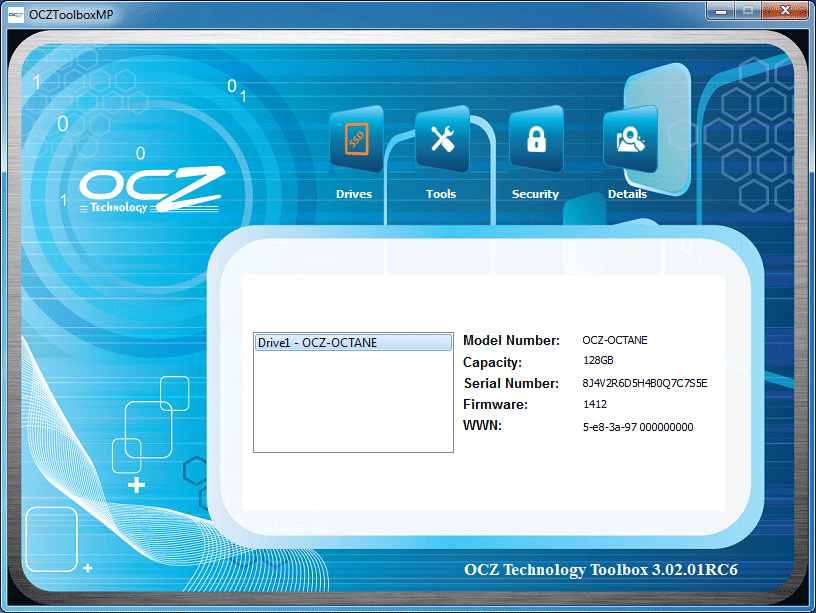
Task: Select the Tools text label
Action: pyautogui.click(x=441, y=194)
